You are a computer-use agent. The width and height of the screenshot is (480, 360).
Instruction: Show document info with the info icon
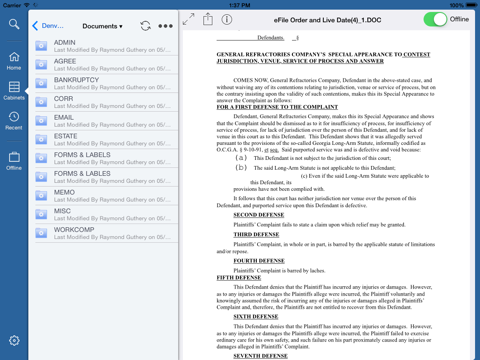[227, 19]
